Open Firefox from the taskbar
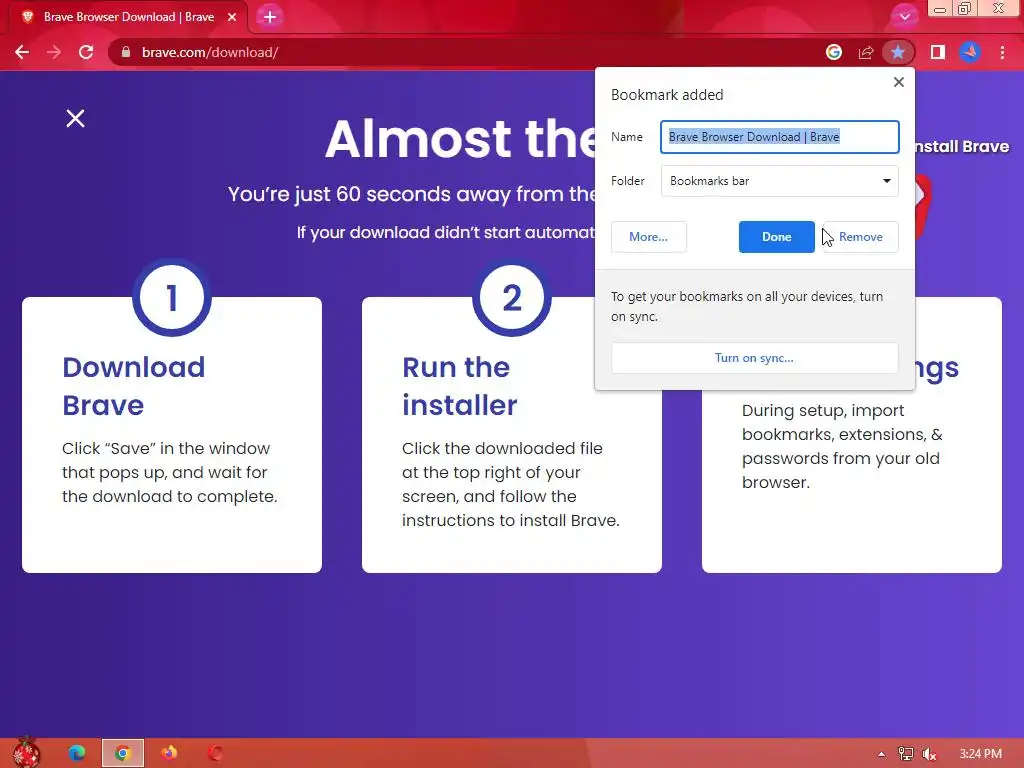The height and width of the screenshot is (768, 1024). 169,753
